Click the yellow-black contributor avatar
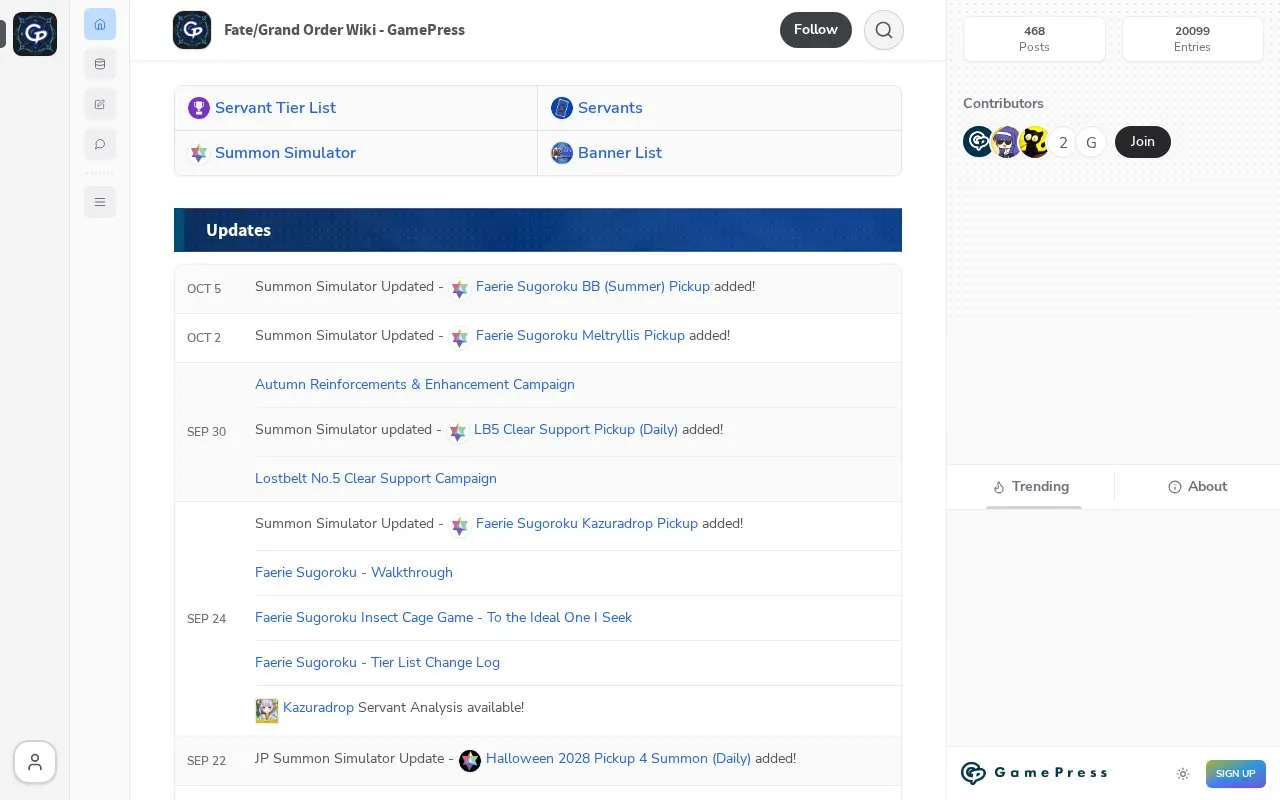This screenshot has height=800, width=1280. (x=1034, y=142)
